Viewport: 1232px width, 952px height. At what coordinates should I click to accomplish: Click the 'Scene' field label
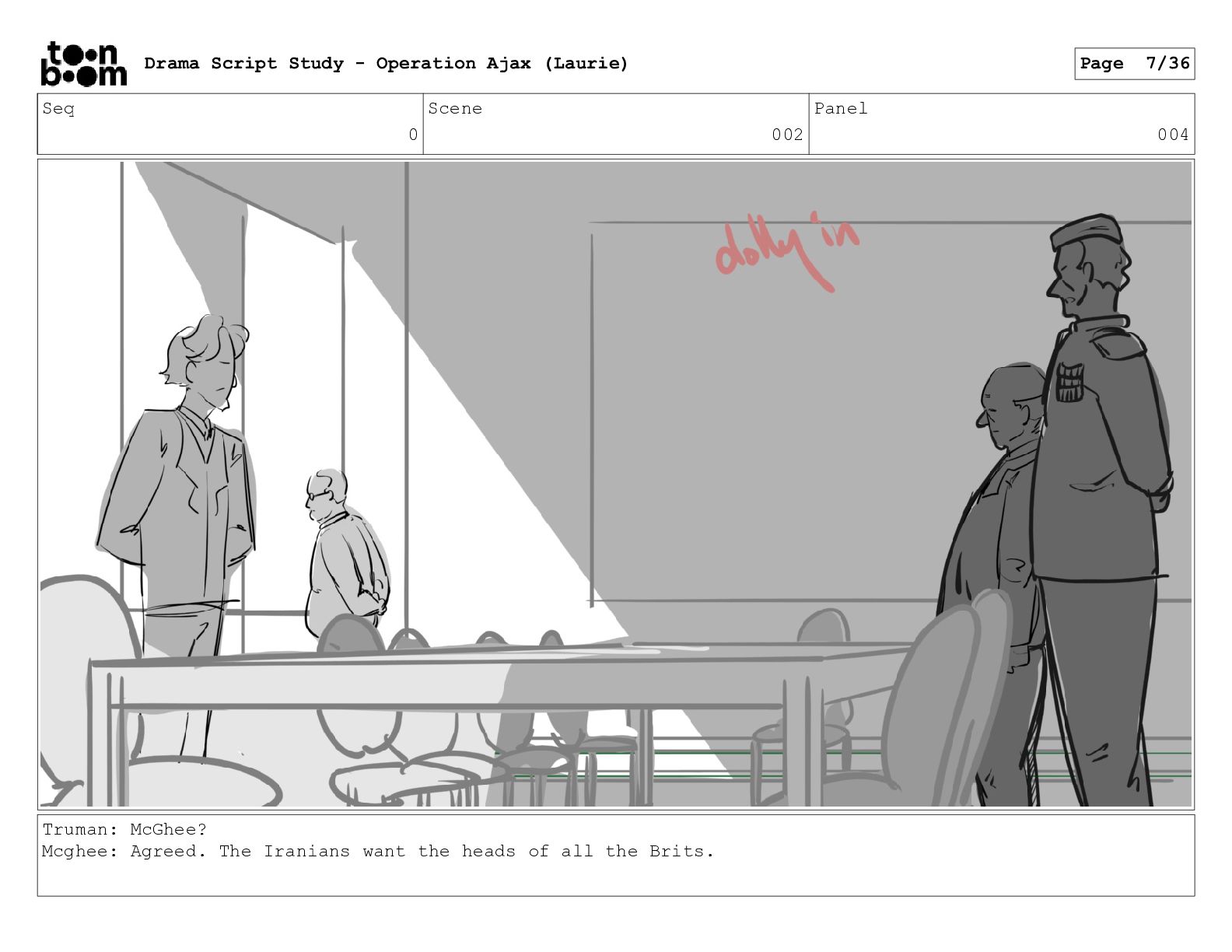click(x=455, y=109)
